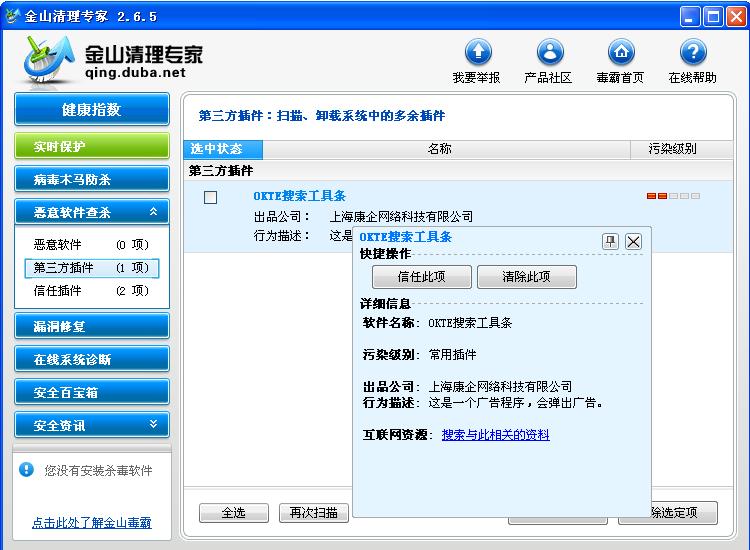This screenshot has height=550, width=750.
Task: Check the OKTE搜索工具条 checkbox
Action: pos(210,198)
